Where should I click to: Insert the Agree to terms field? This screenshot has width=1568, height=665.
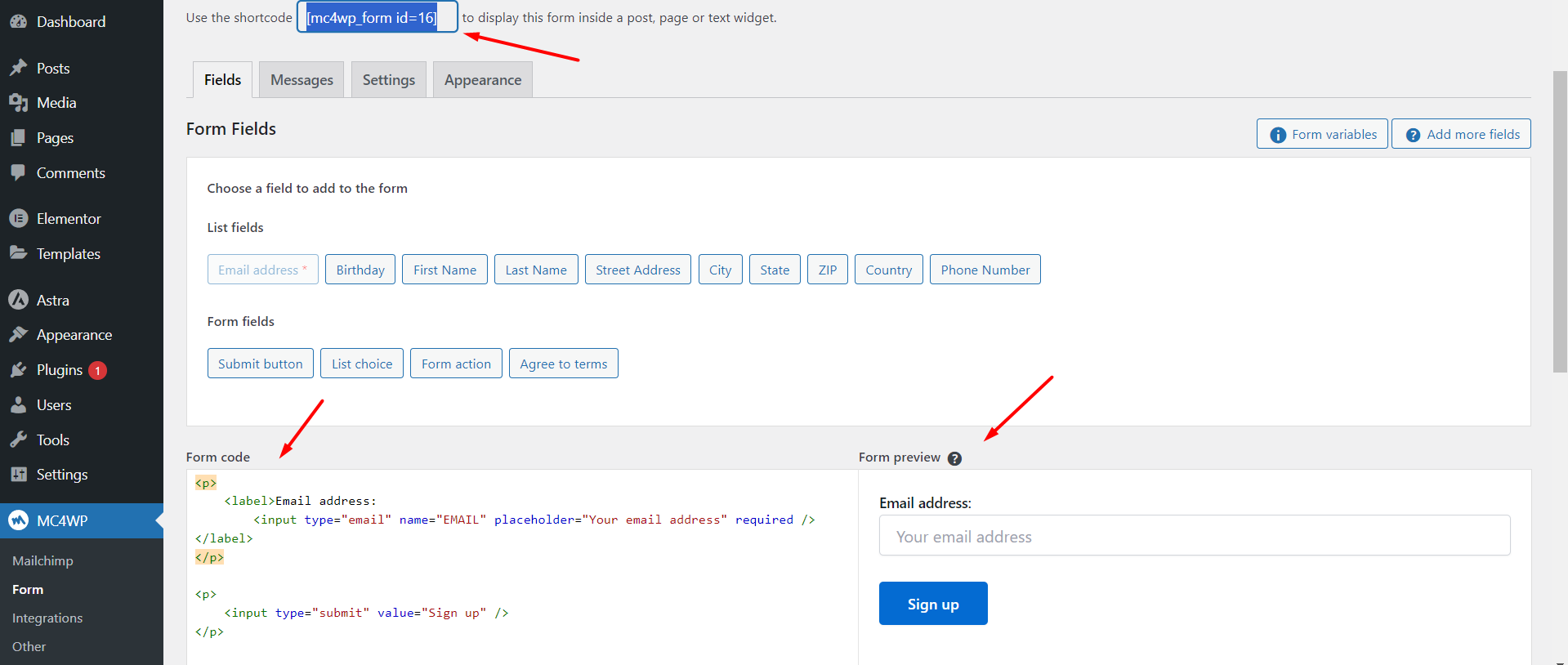(563, 364)
